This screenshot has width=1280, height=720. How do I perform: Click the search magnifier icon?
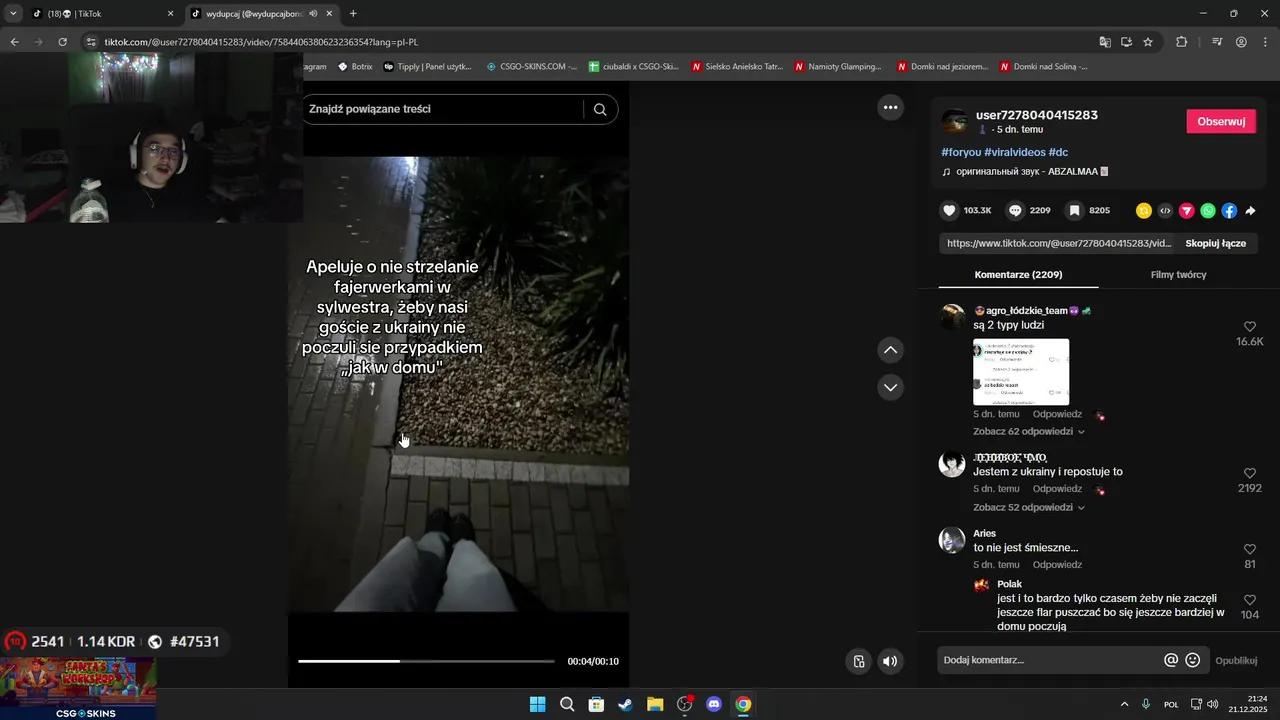[x=600, y=109]
